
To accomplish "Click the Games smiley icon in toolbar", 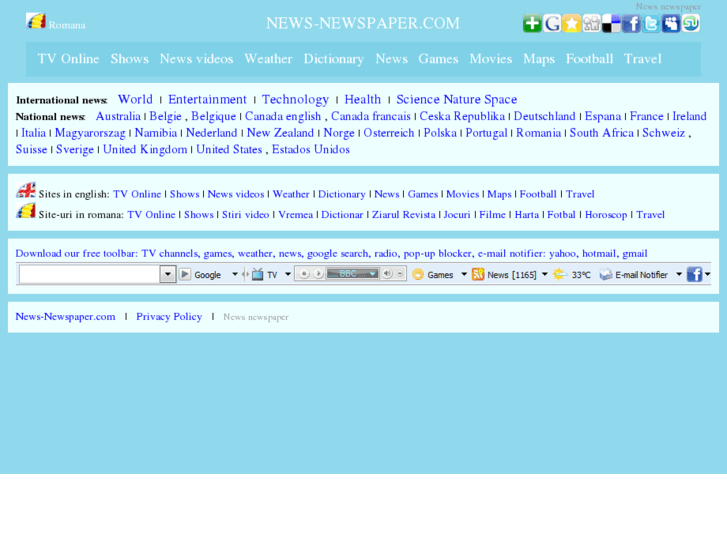I will (x=418, y=275).
